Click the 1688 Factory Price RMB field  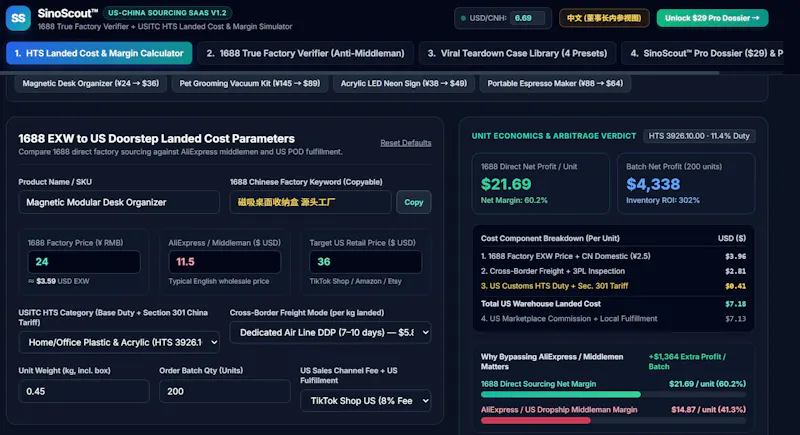pyautogui.click(x=84, y=262)
